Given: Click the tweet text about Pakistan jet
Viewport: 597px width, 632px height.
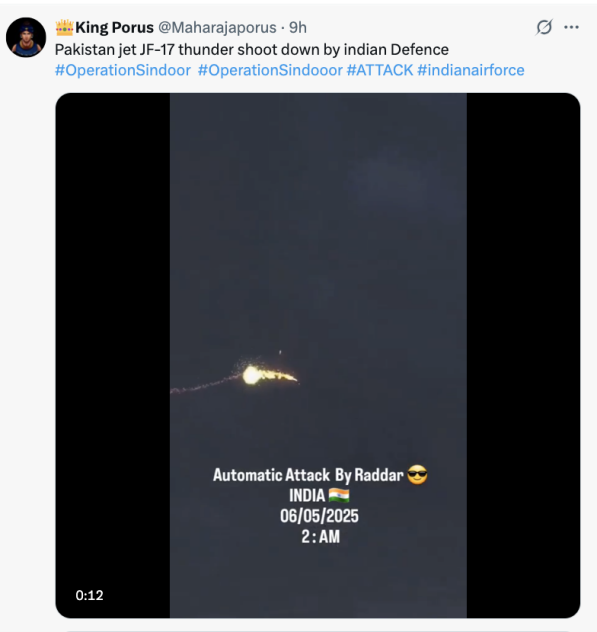Looking at the screenshot, I should (252, 50).
